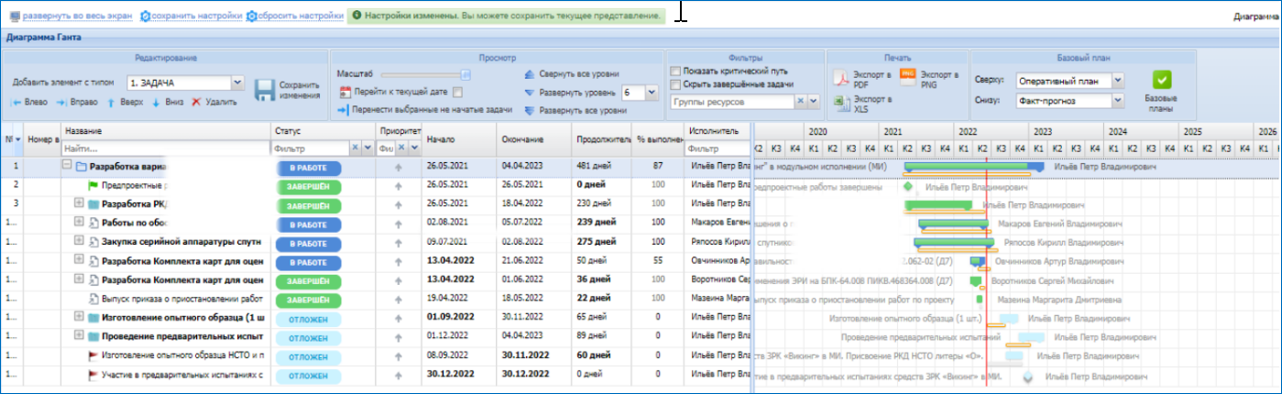Screen dimensions: 1282x394
Task: Open the element type dropdown '1. ЗАДАЧА'
Action: pos(237,83)
